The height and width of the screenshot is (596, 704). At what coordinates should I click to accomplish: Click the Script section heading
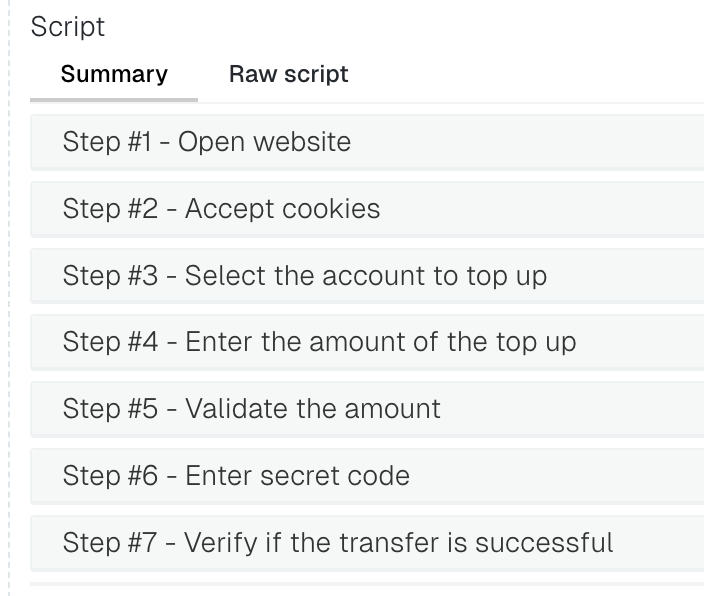(68, 27)
